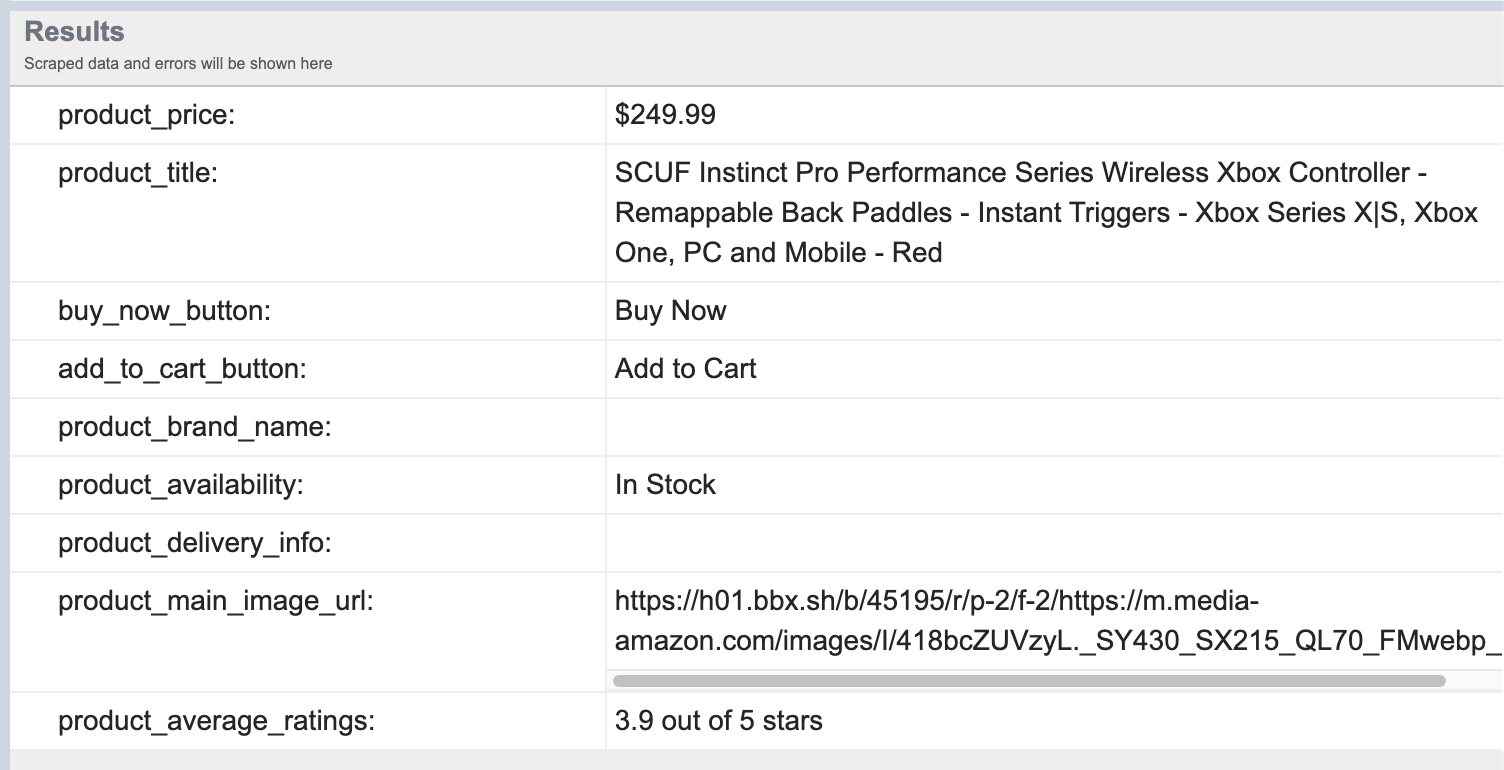Click the product_brand_name field label
The image size is (1504, 770).
194,427
